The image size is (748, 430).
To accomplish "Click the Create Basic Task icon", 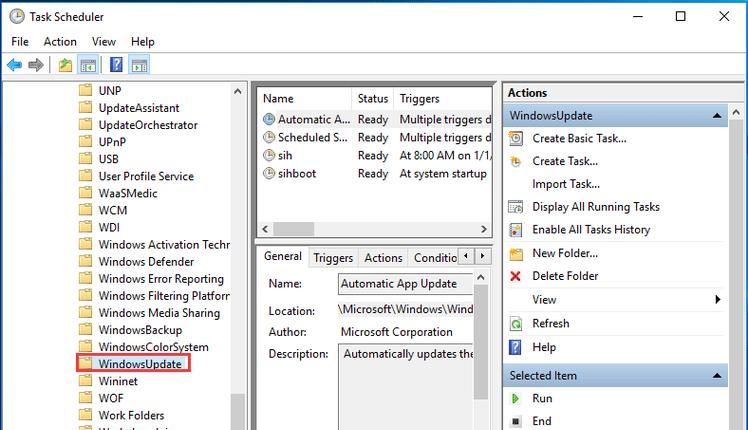I will (516, 138).
